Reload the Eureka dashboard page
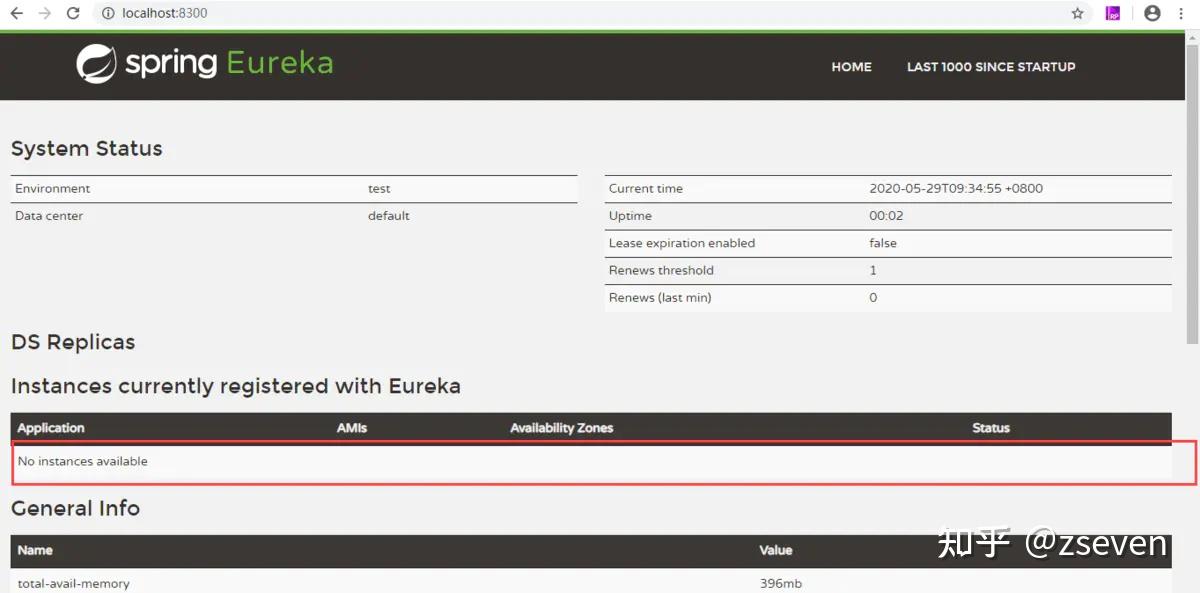This screenshot has width=1200, height=593. [71, 13]
